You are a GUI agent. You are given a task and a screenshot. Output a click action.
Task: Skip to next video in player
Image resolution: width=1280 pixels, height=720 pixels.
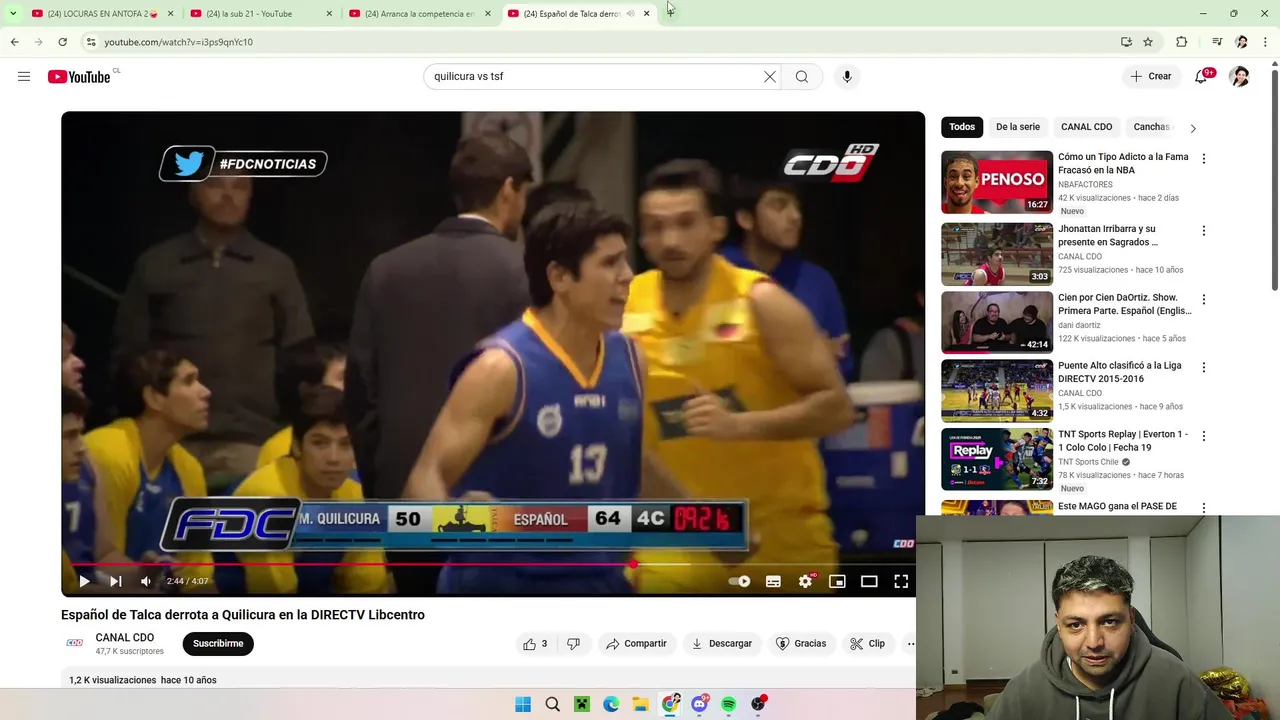[115, 581]
